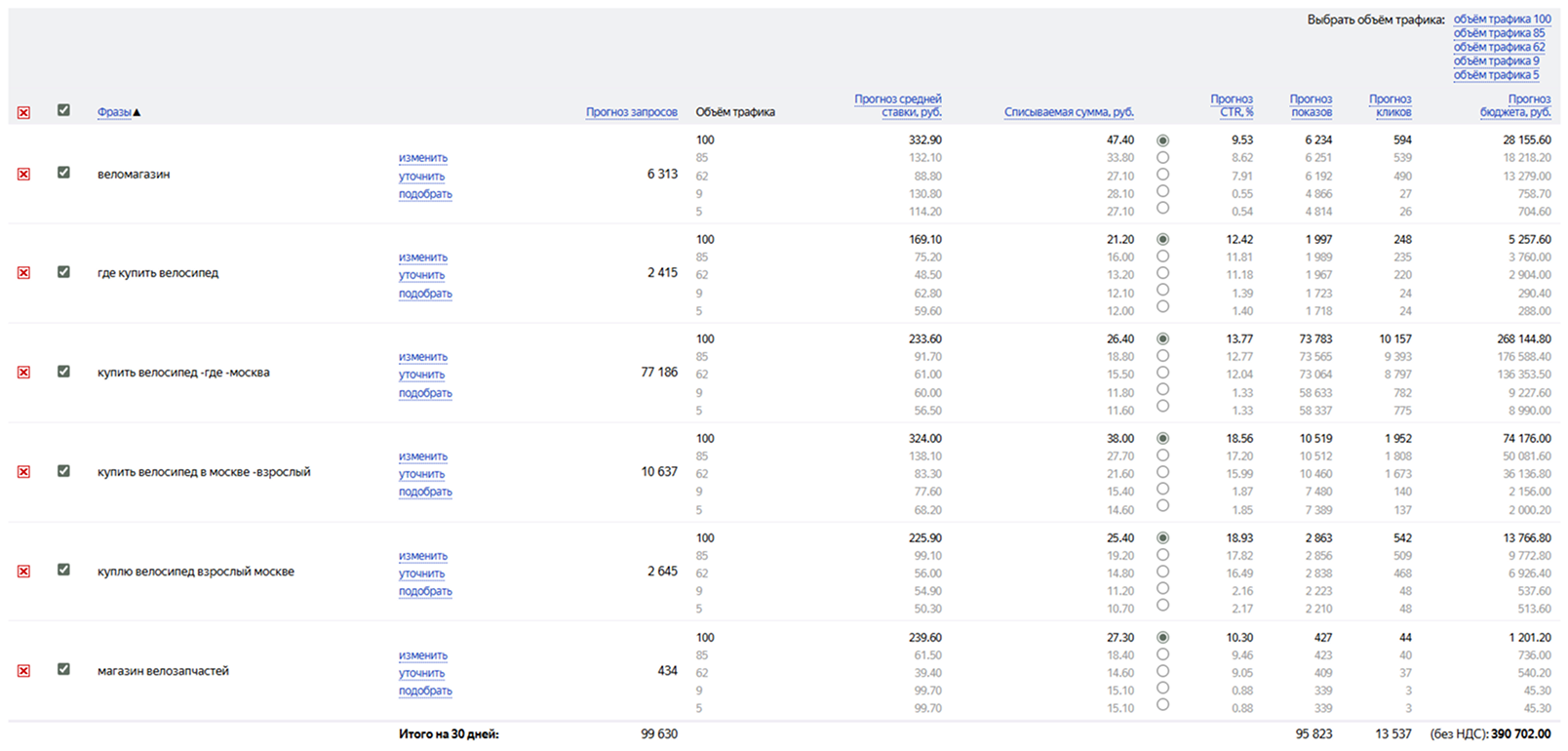Click the red X icon in header row
This screenshot has height=751, width=1568.
click(23, 113)
